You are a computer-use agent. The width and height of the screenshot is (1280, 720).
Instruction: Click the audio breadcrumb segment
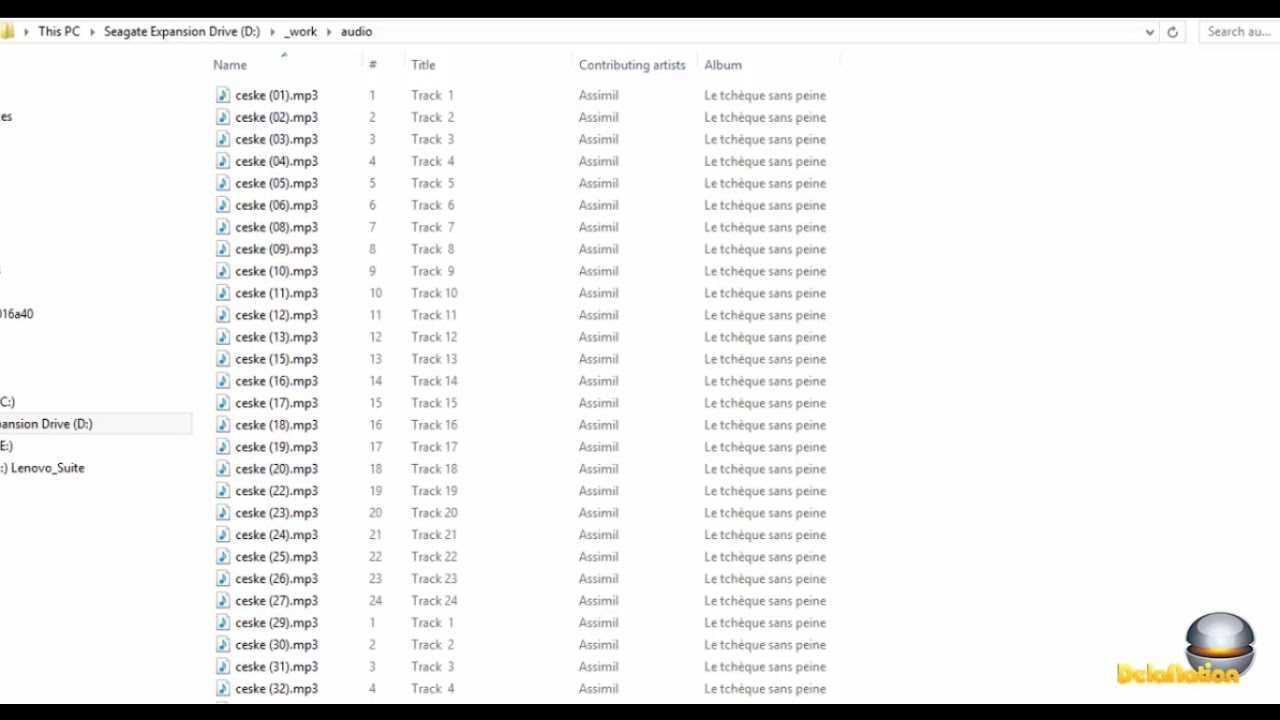[x=356, y=32]
